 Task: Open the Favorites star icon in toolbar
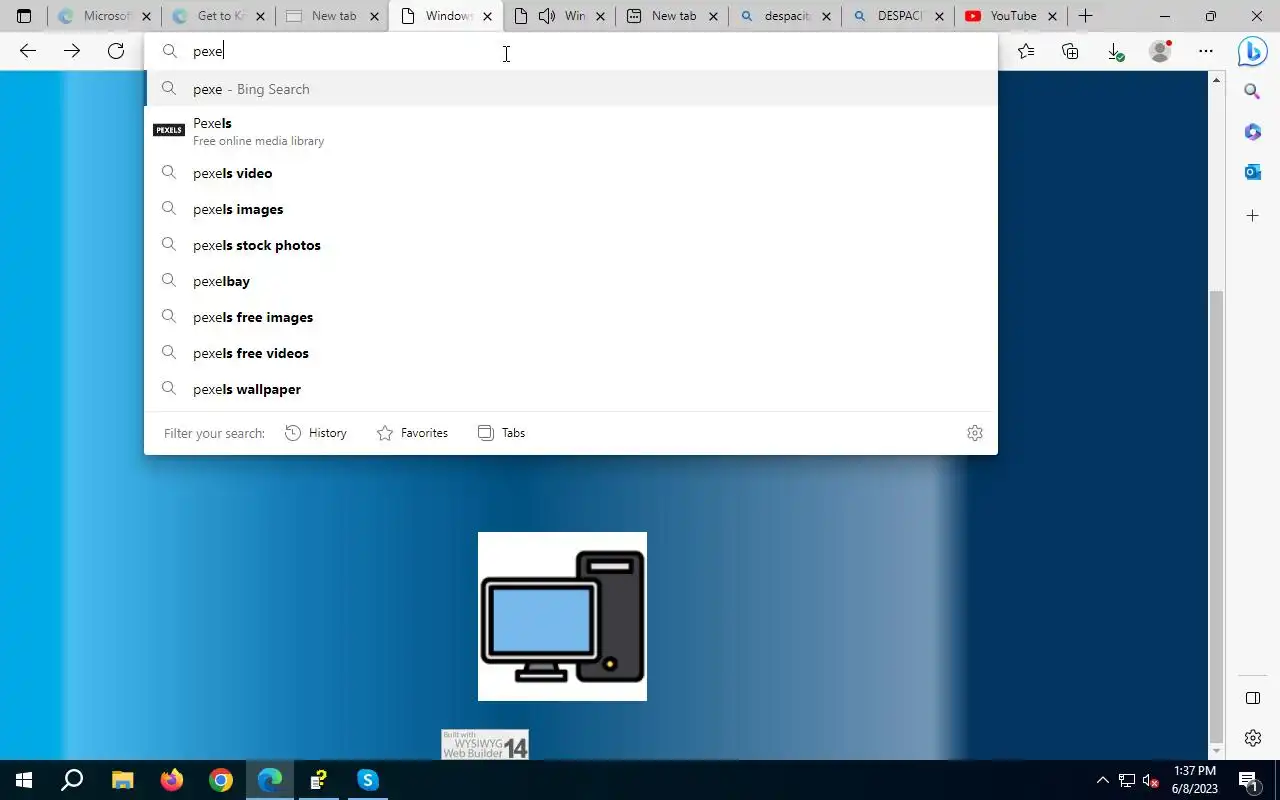coord(1026,51)
